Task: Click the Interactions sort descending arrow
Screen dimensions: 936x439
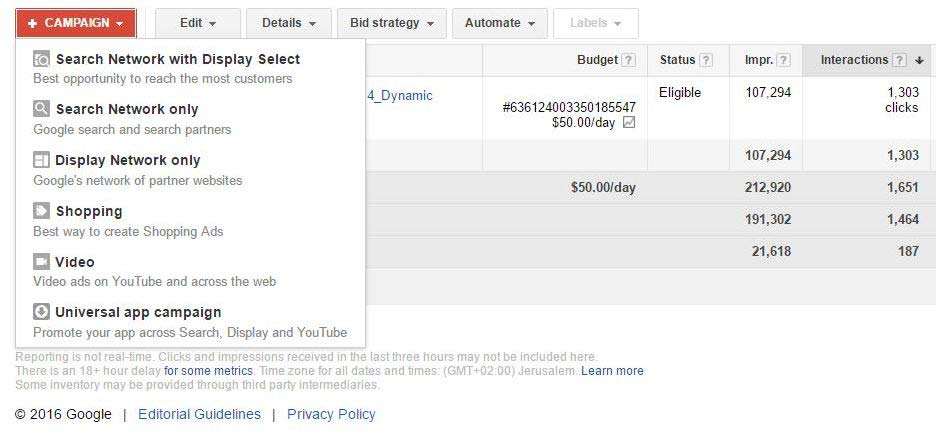Action: pos(919,60)
